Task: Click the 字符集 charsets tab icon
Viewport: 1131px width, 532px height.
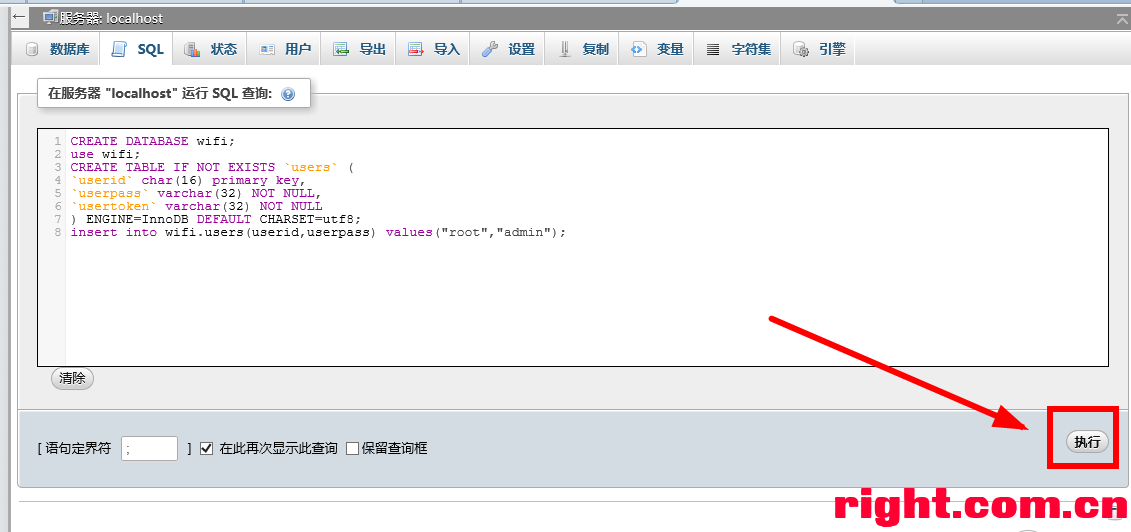Action: [713, 49]
